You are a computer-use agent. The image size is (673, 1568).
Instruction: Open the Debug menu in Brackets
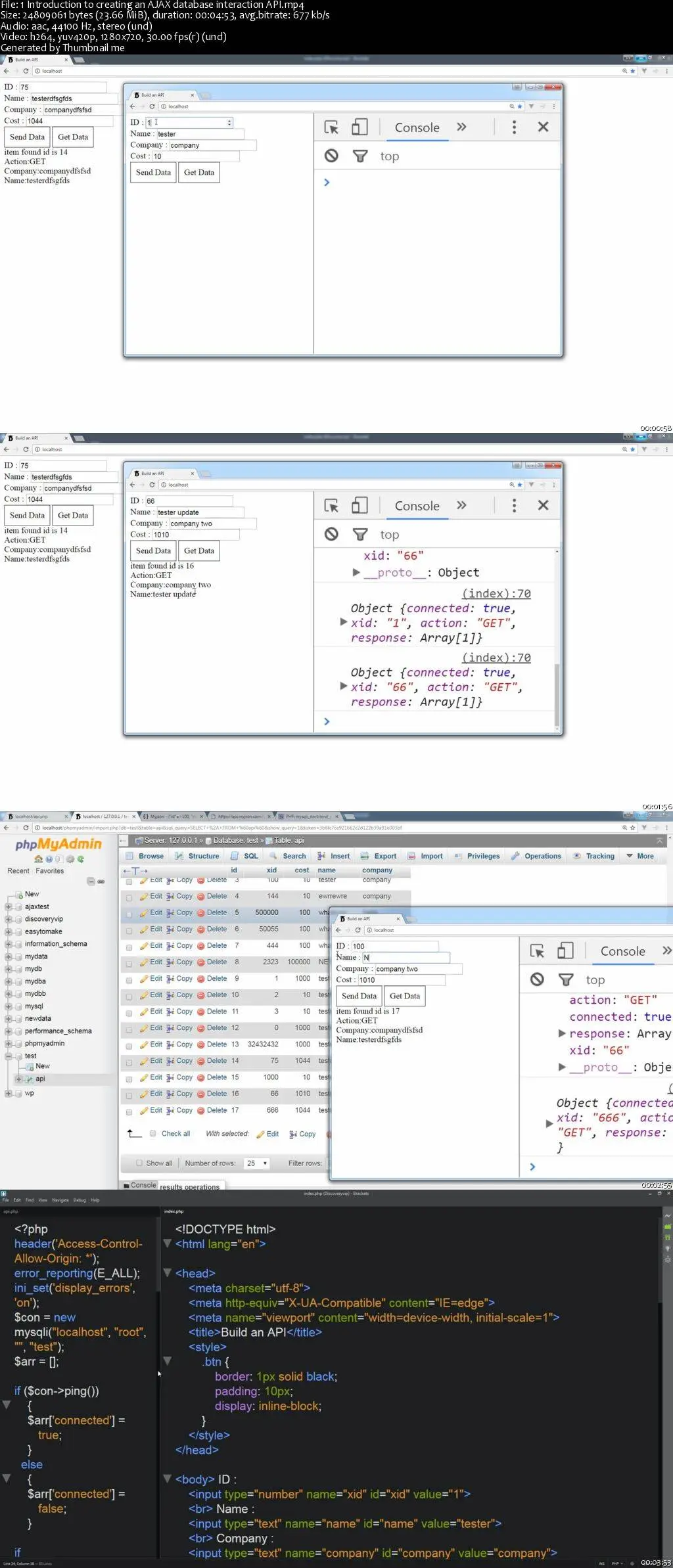click(80, 1200)
